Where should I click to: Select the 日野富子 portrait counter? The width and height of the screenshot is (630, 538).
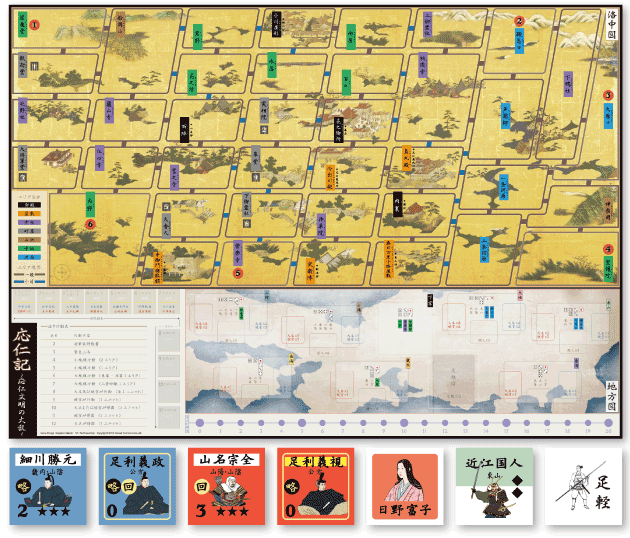(x=405, y=487)
